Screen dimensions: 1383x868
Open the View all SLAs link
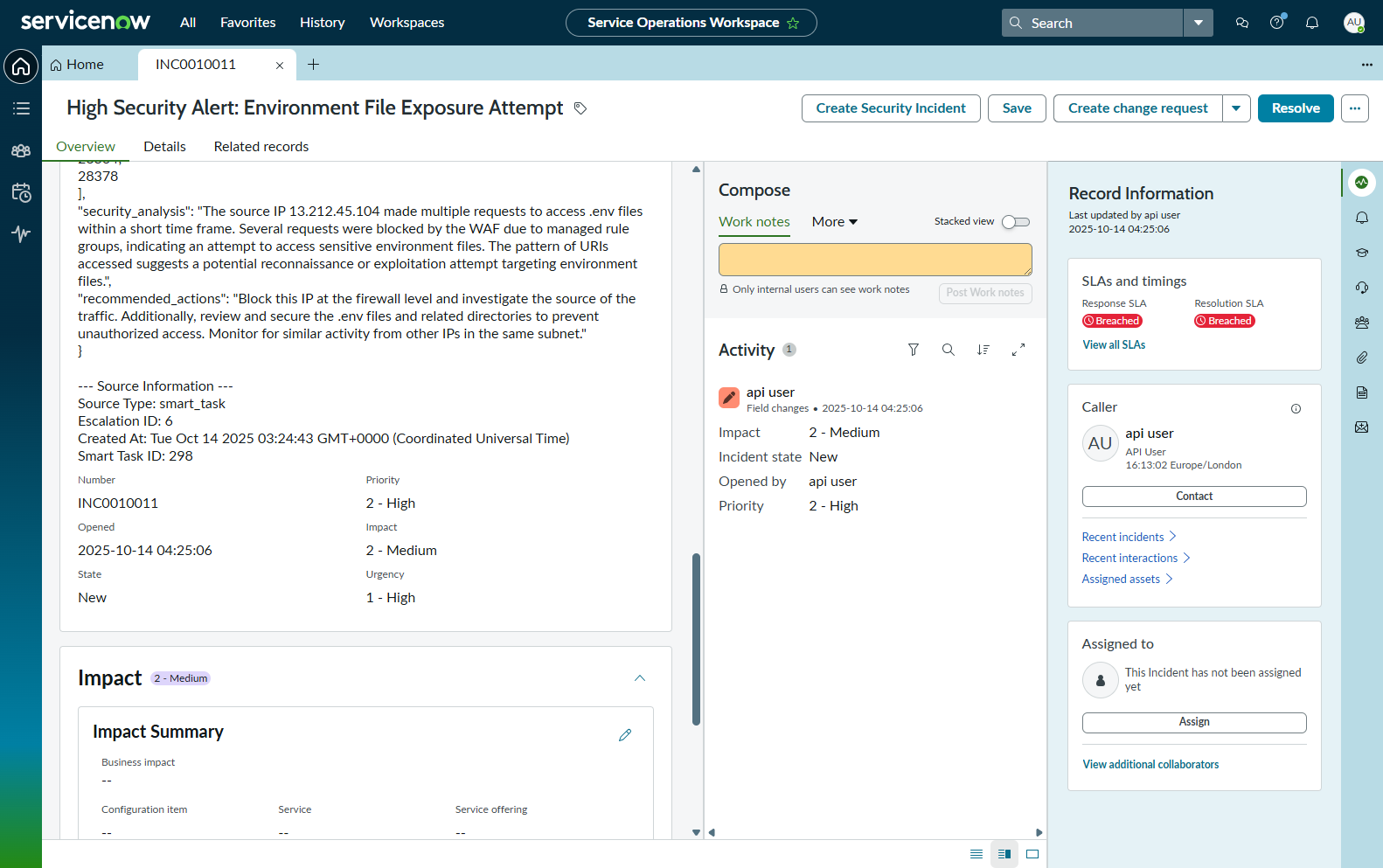click(x=1114, y=345)
